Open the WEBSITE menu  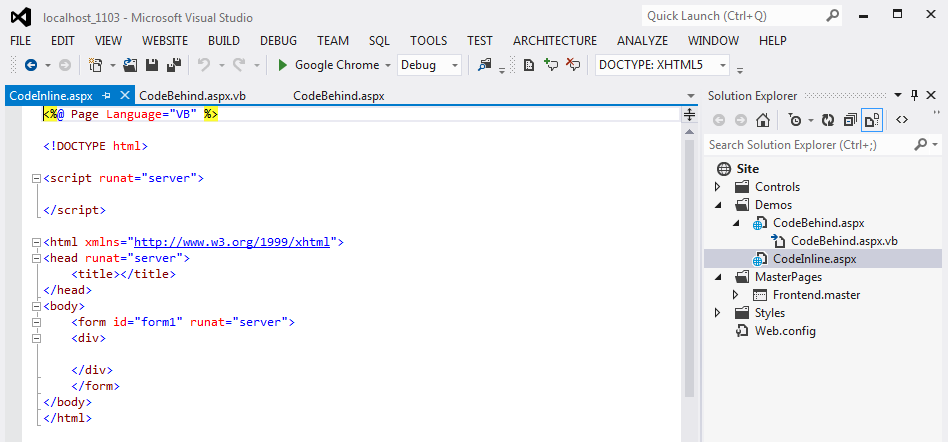[x=165, y=41]
